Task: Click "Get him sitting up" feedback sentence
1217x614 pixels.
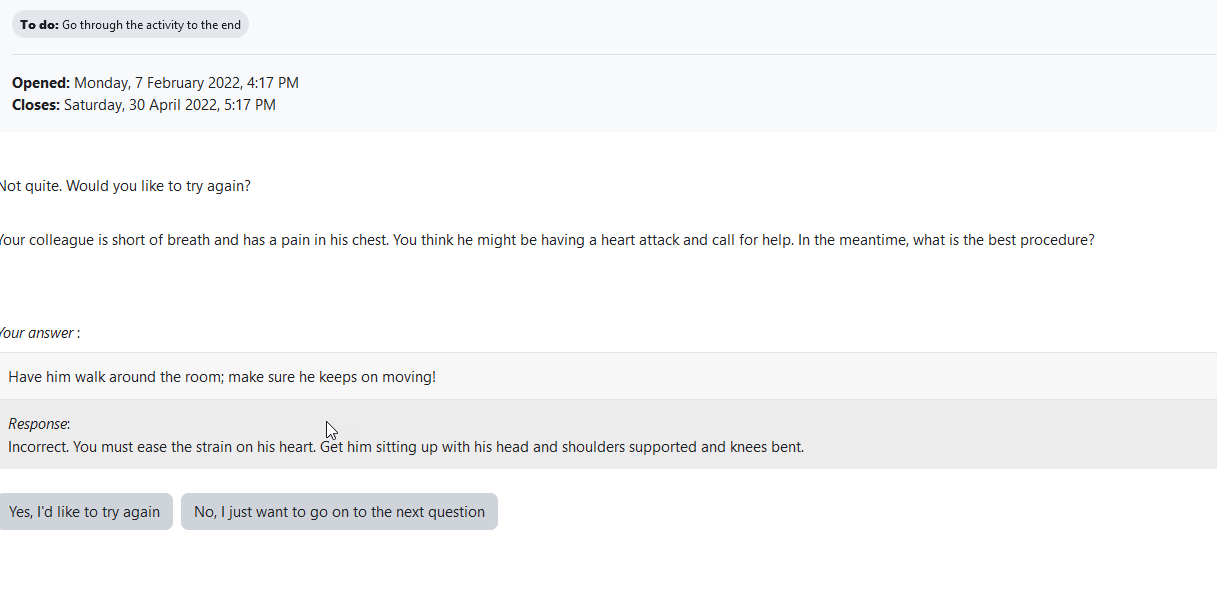Action: click(x=379, y=447)
